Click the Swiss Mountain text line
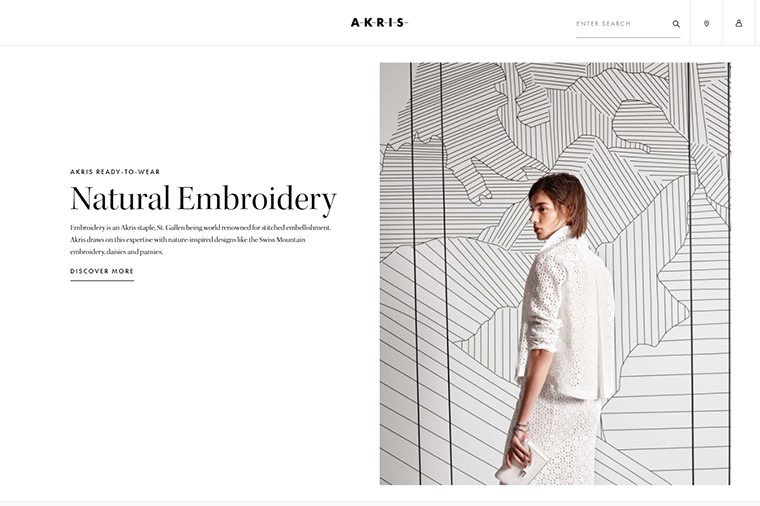Viewport: 760px width, 506px height. (x=188, y=239)
